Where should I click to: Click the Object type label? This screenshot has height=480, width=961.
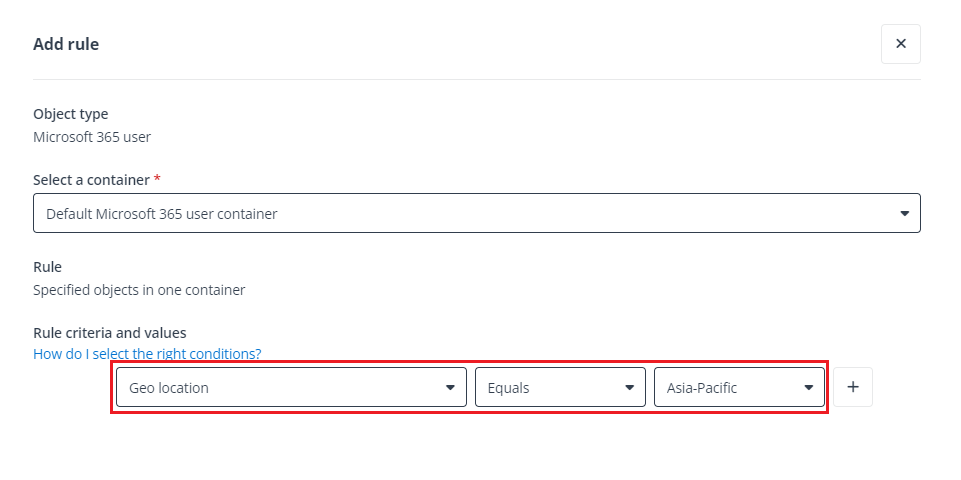(x=70, y=114)
